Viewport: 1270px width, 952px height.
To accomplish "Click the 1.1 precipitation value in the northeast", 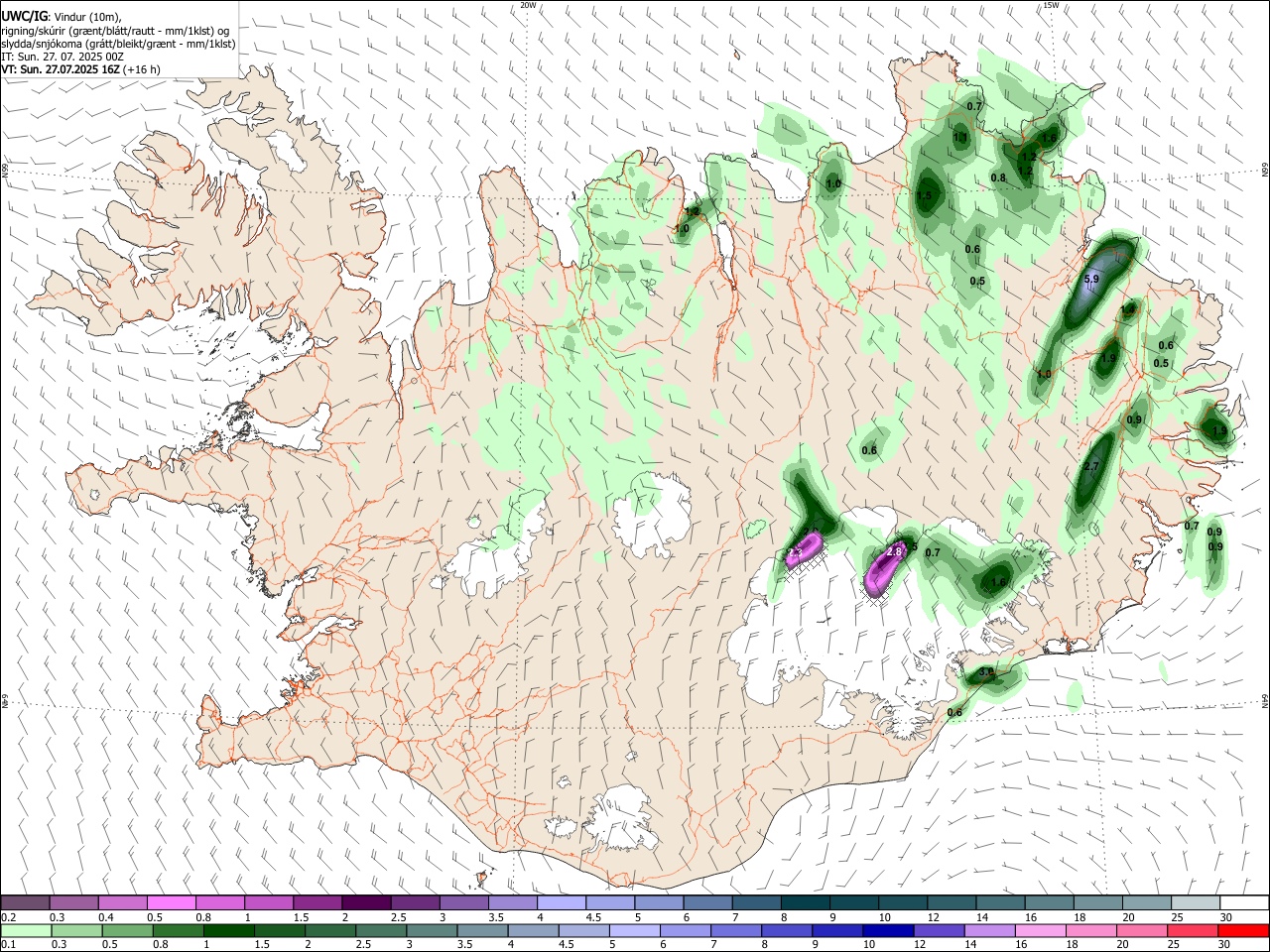I will point(959,138).
